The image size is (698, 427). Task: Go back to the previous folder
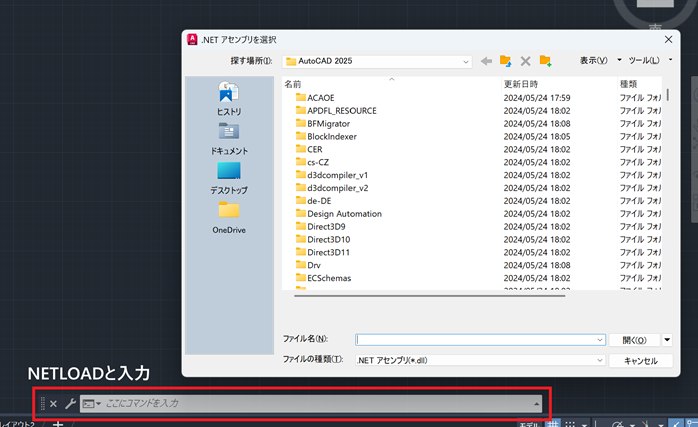click(486, 61)
